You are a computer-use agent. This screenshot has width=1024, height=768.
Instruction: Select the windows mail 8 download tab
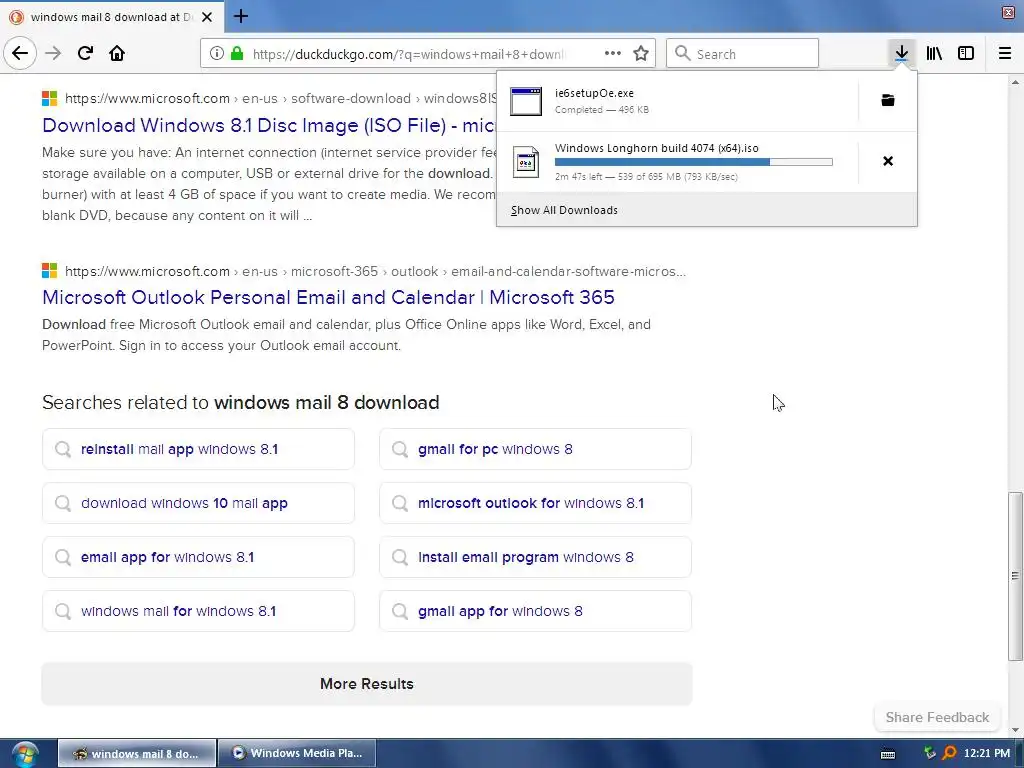point(112,17)
